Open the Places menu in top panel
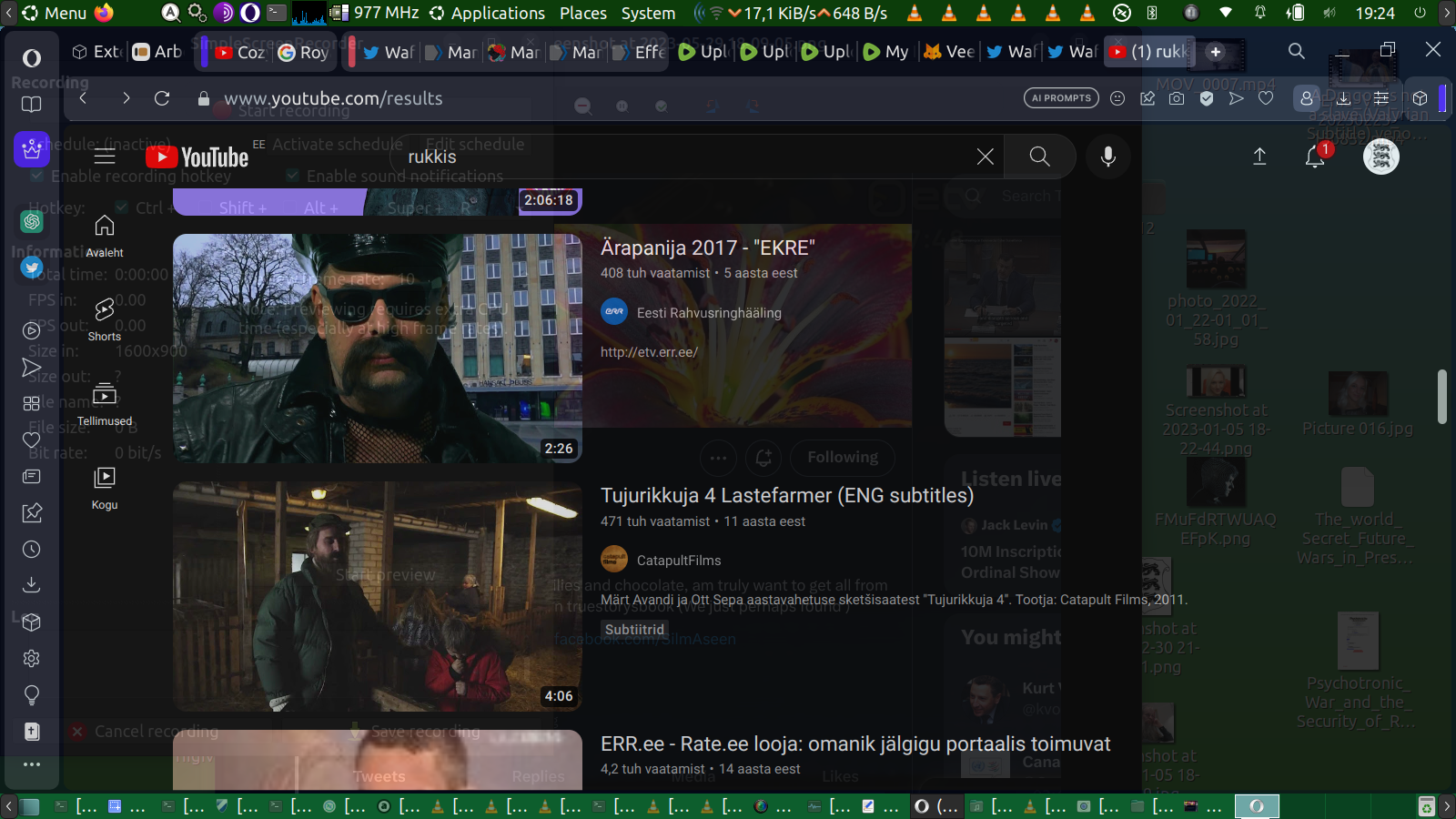This screenshot has width=1456, height=819. (x=583, y=13)
